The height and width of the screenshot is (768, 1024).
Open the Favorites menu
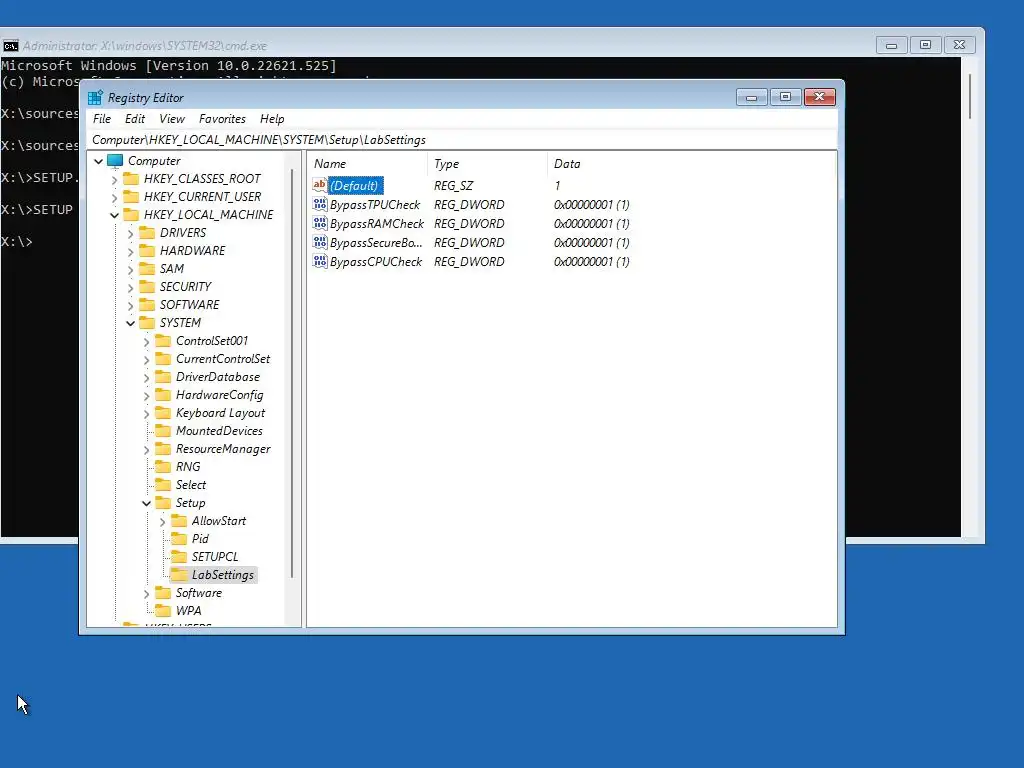pos(222,119)
